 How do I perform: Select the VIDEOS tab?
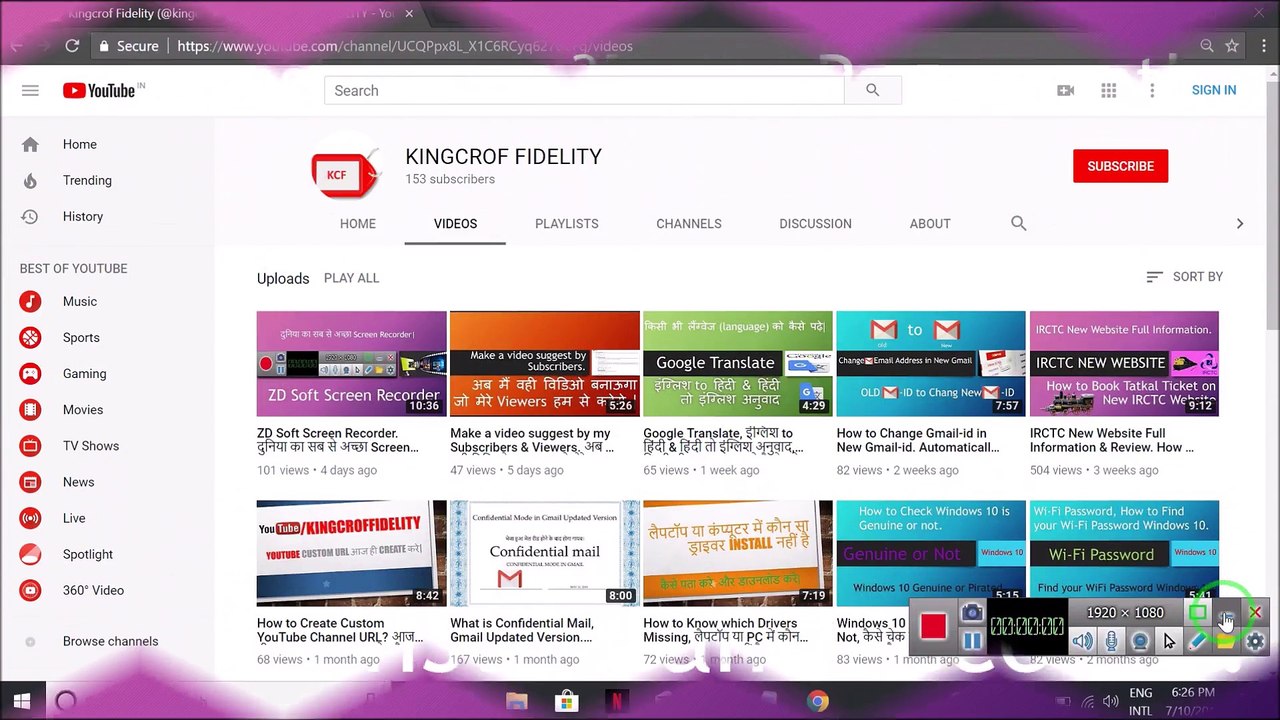point(455,223)
